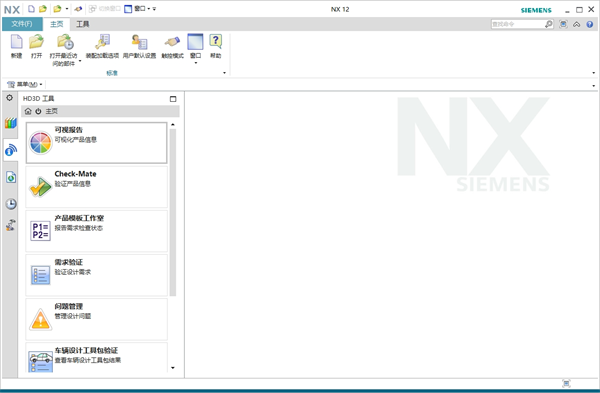Screen dimensions: 600x393
Task: Open the 菜单(M) menu dropdown
Action: tap(25, 84)
